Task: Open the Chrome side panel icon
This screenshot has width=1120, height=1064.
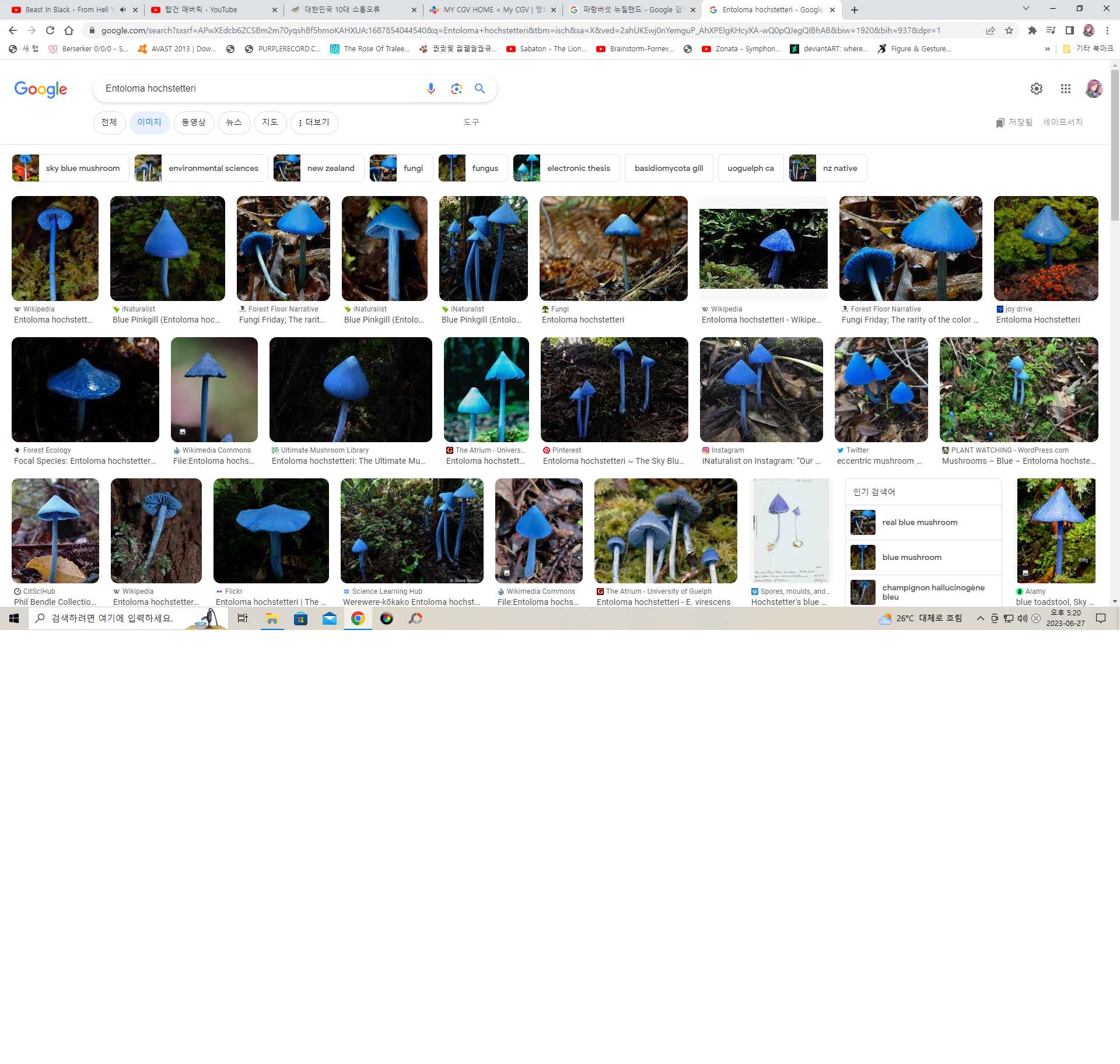Action: coord(1069,30)
